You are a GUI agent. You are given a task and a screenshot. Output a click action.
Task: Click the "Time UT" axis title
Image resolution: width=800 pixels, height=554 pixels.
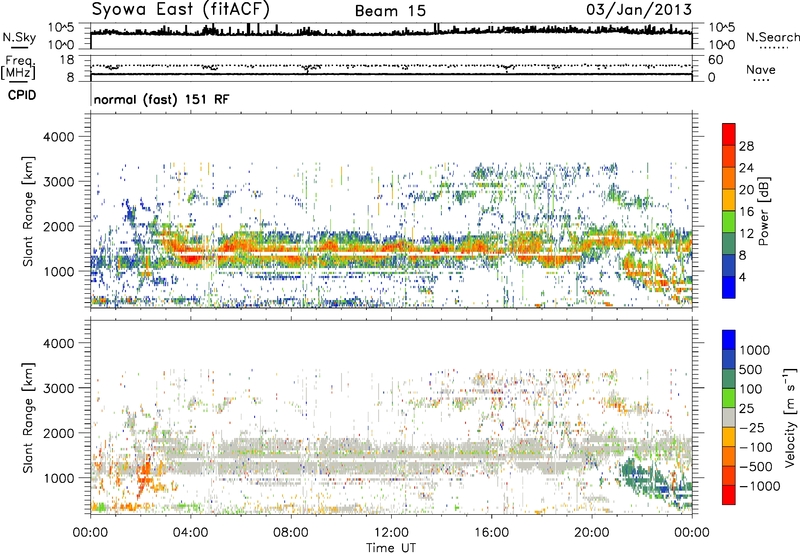click(x=391, y=547)
